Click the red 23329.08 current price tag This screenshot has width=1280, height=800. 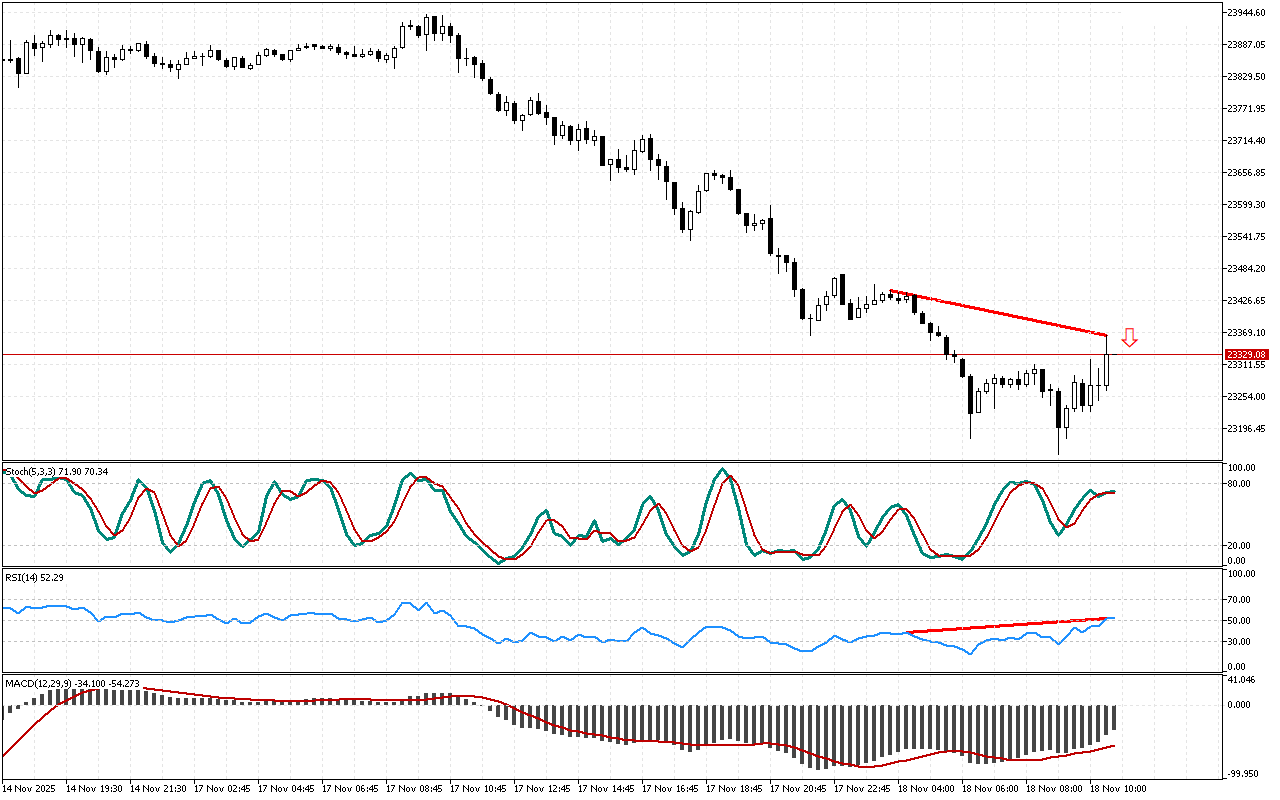click(1247, 354)
